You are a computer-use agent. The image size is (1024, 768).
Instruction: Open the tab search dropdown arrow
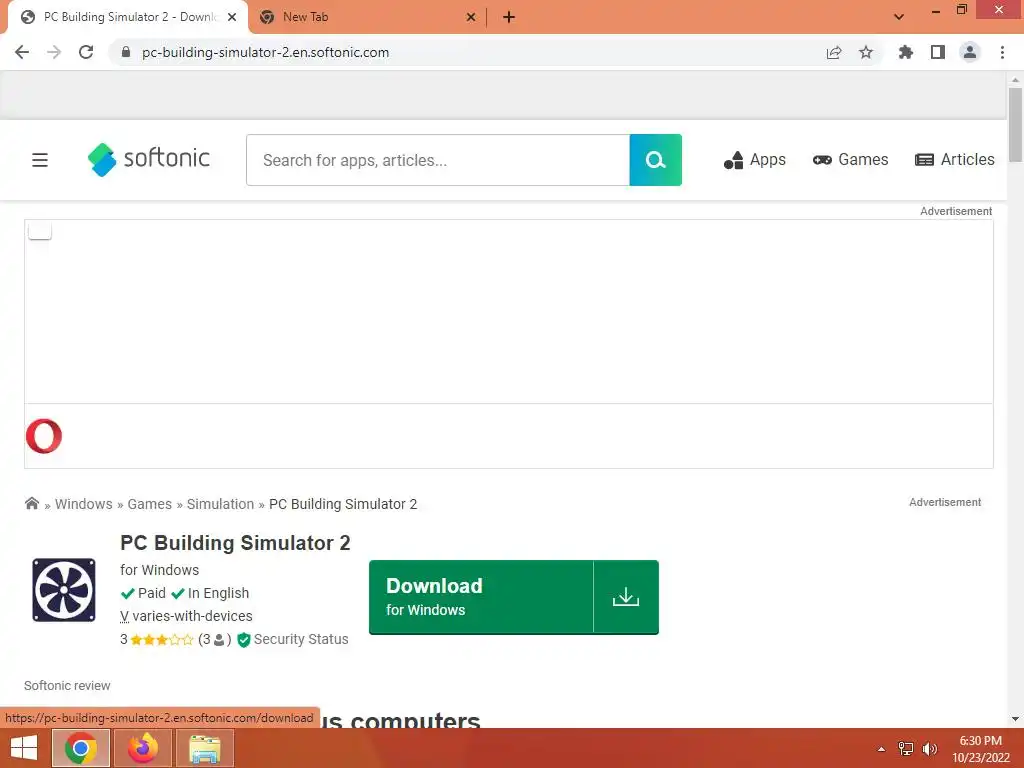point(899,17)
